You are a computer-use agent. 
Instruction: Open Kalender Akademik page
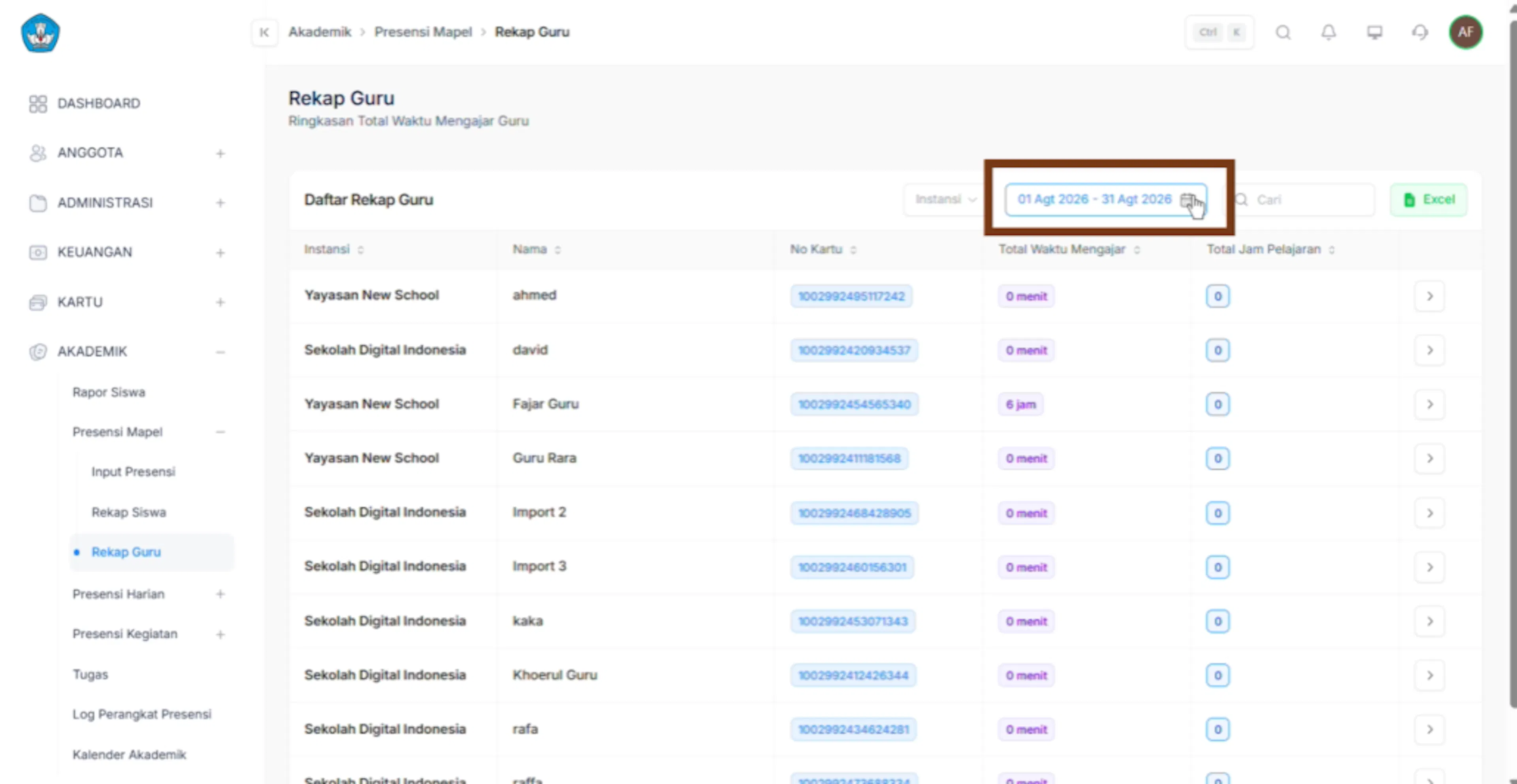[x=130, y=754]
